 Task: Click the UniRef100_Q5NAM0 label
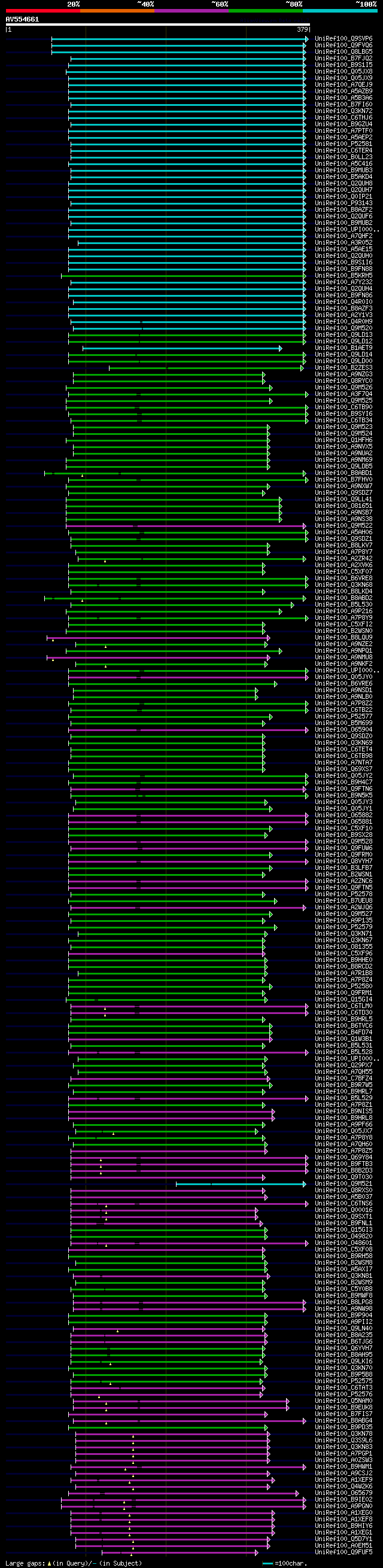pos(344,1401)
